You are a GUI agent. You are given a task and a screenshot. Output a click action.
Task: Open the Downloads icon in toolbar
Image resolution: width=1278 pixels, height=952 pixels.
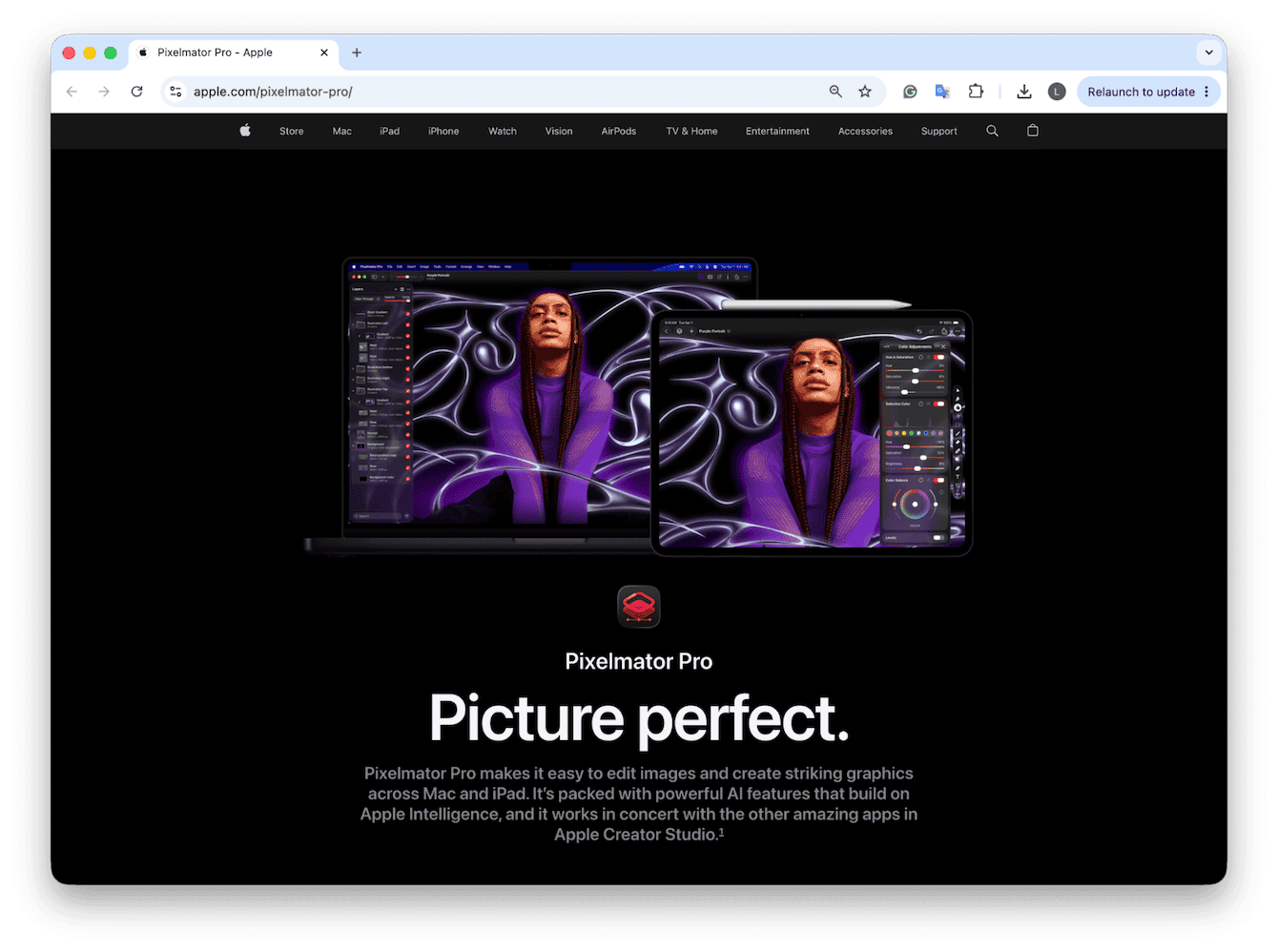1023,92
